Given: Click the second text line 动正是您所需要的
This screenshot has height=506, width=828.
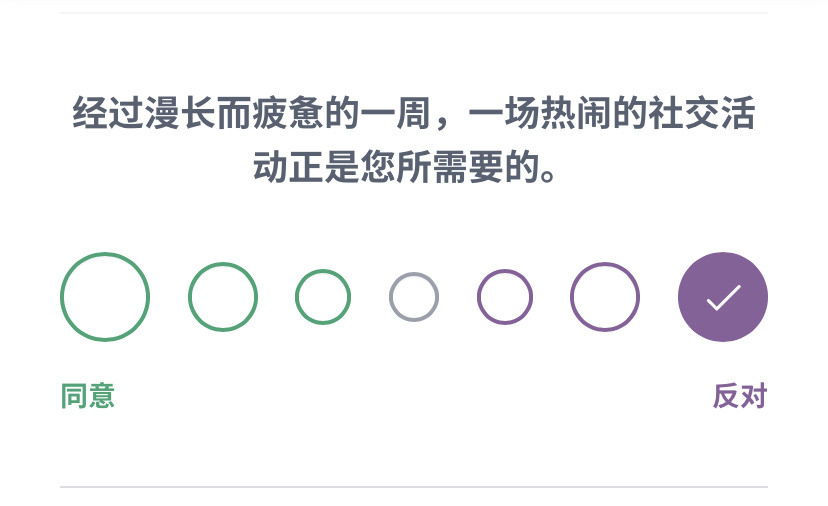Looking at the screenshot, I should 404,167.
